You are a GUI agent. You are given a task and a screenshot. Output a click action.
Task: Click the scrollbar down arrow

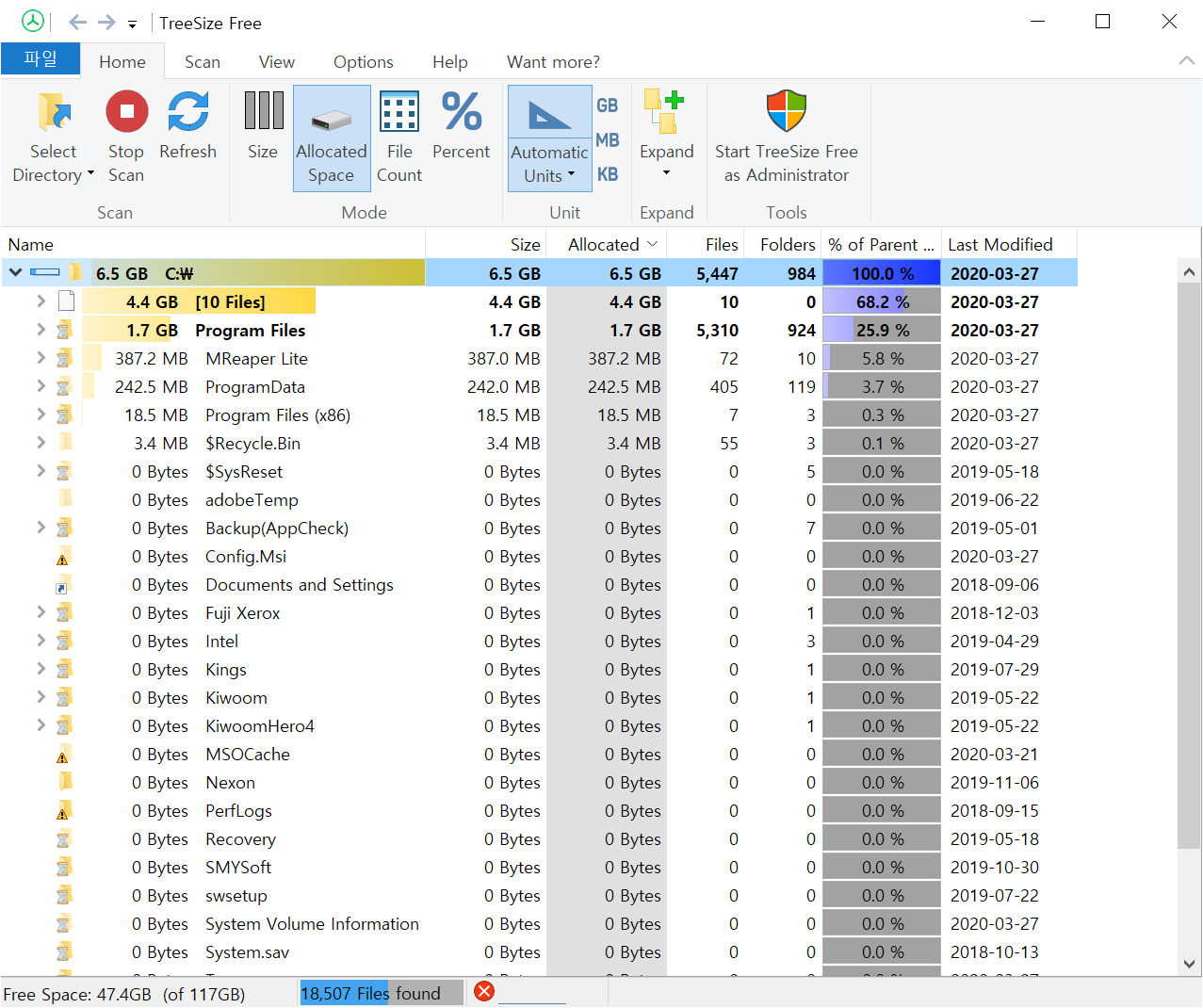click(1190, 964)
